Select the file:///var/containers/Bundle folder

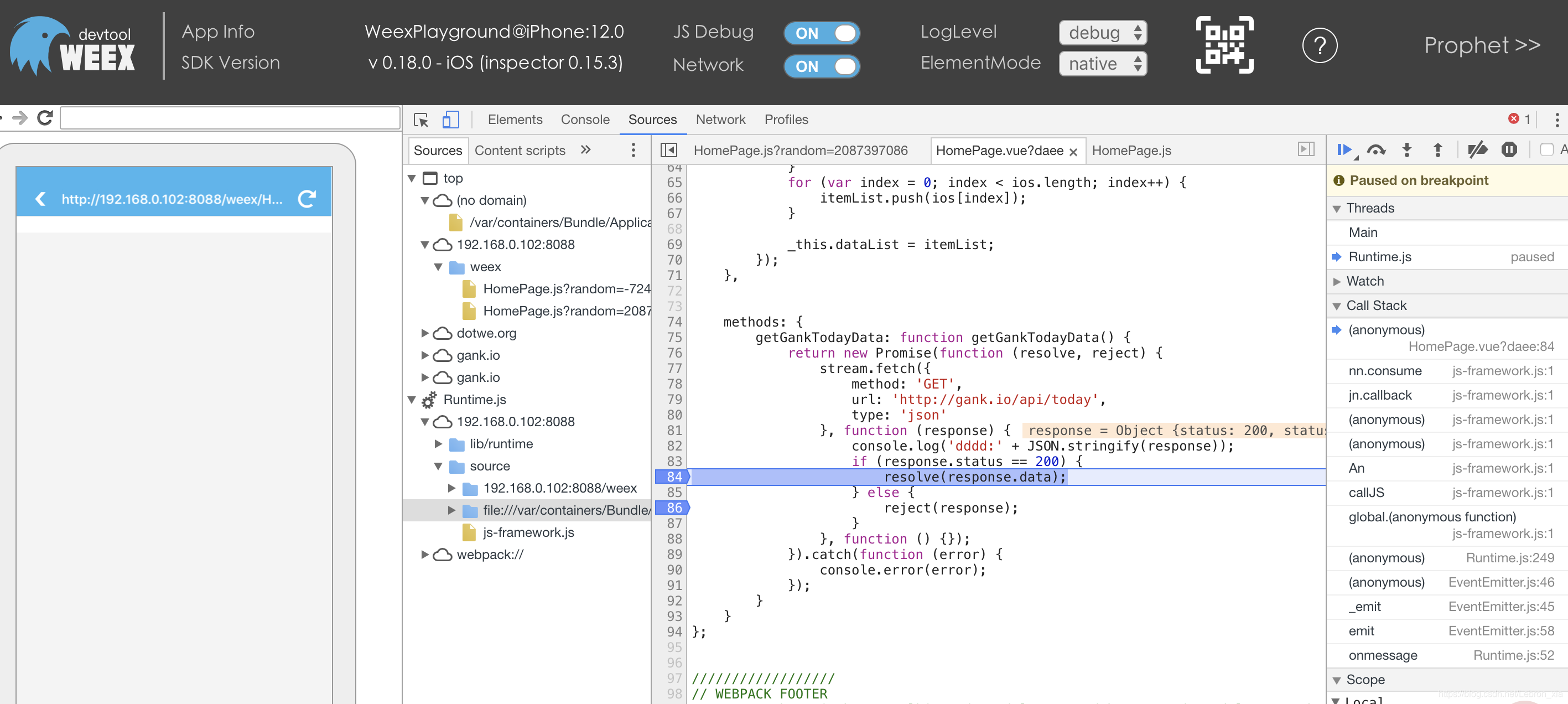[527, 510]
